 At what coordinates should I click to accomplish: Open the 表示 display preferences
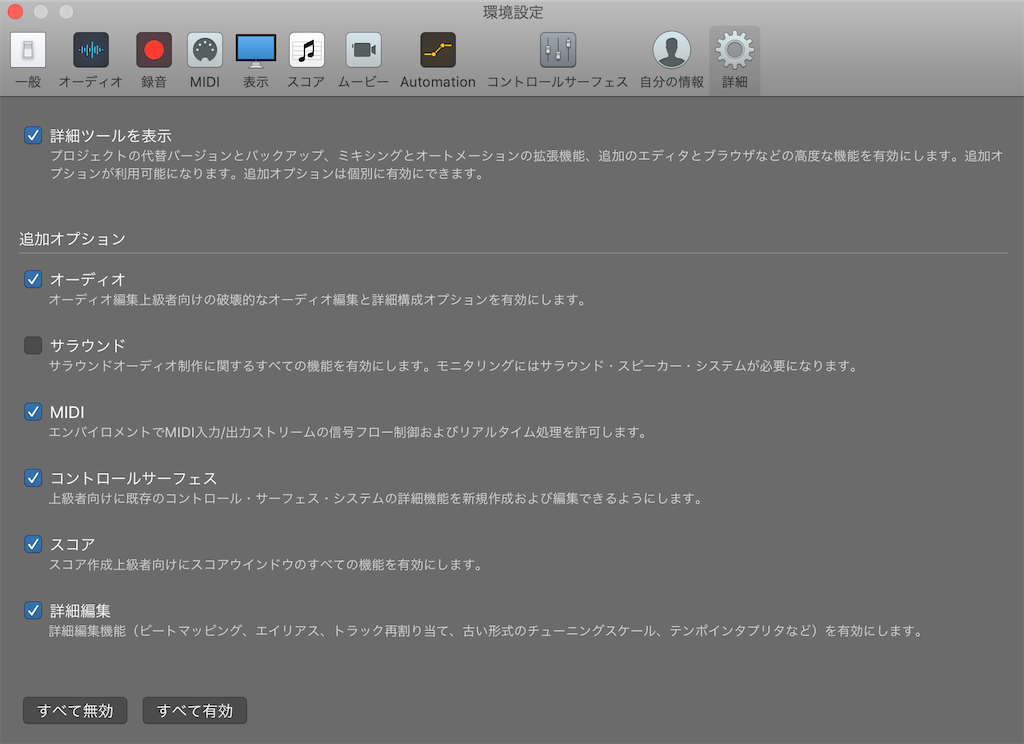[x=255, y=58]
